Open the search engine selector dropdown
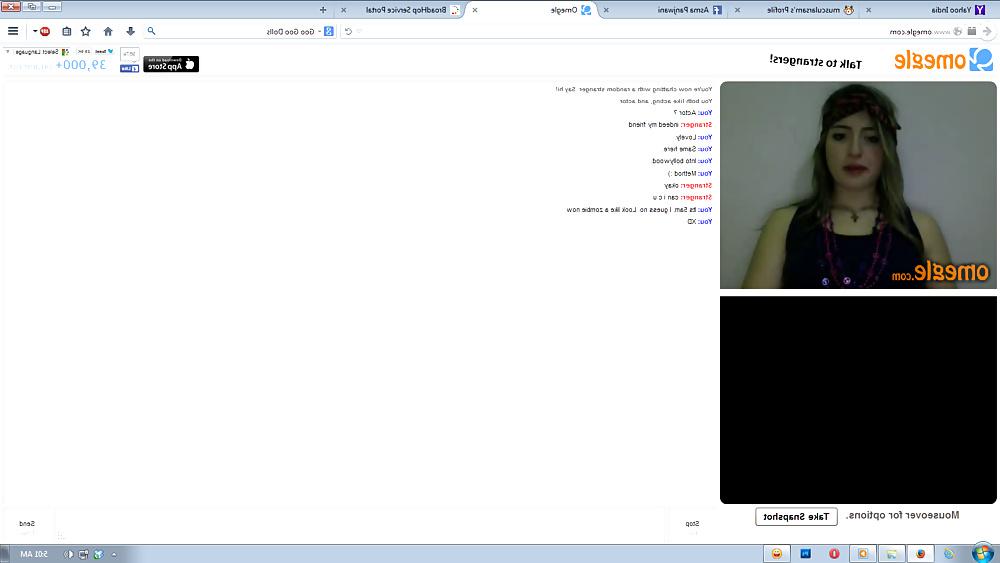 click(327, 31)
